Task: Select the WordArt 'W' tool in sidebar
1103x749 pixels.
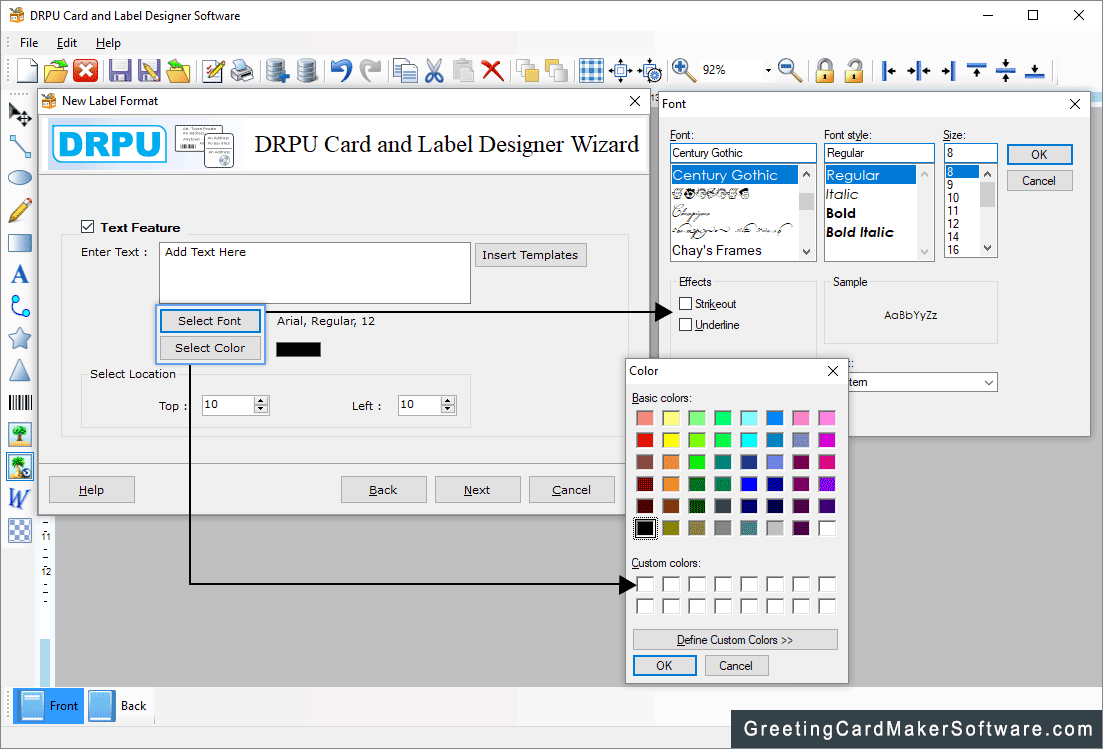Action: tap(19, 498)
